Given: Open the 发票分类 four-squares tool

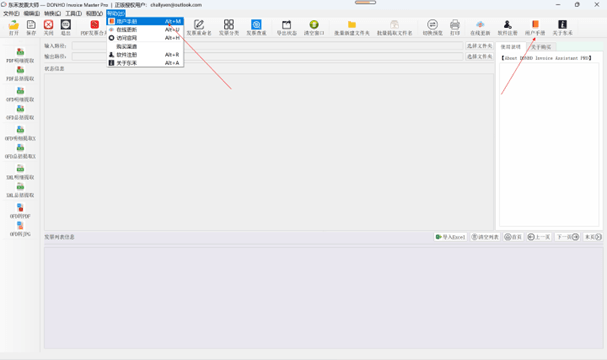Looking at the screenshot, I should [229, 27].
